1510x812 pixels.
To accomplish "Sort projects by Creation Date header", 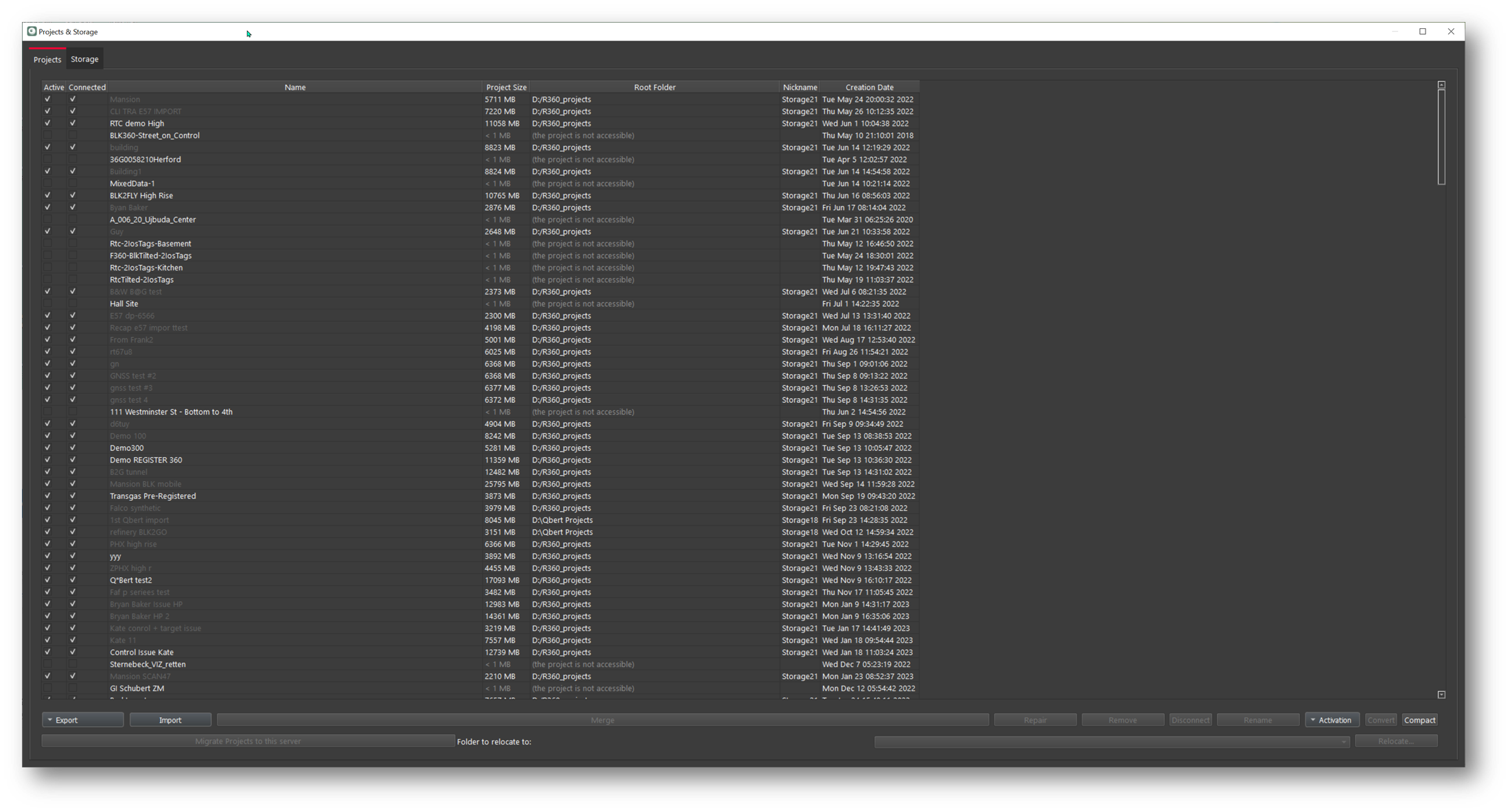I will [869, 87].
